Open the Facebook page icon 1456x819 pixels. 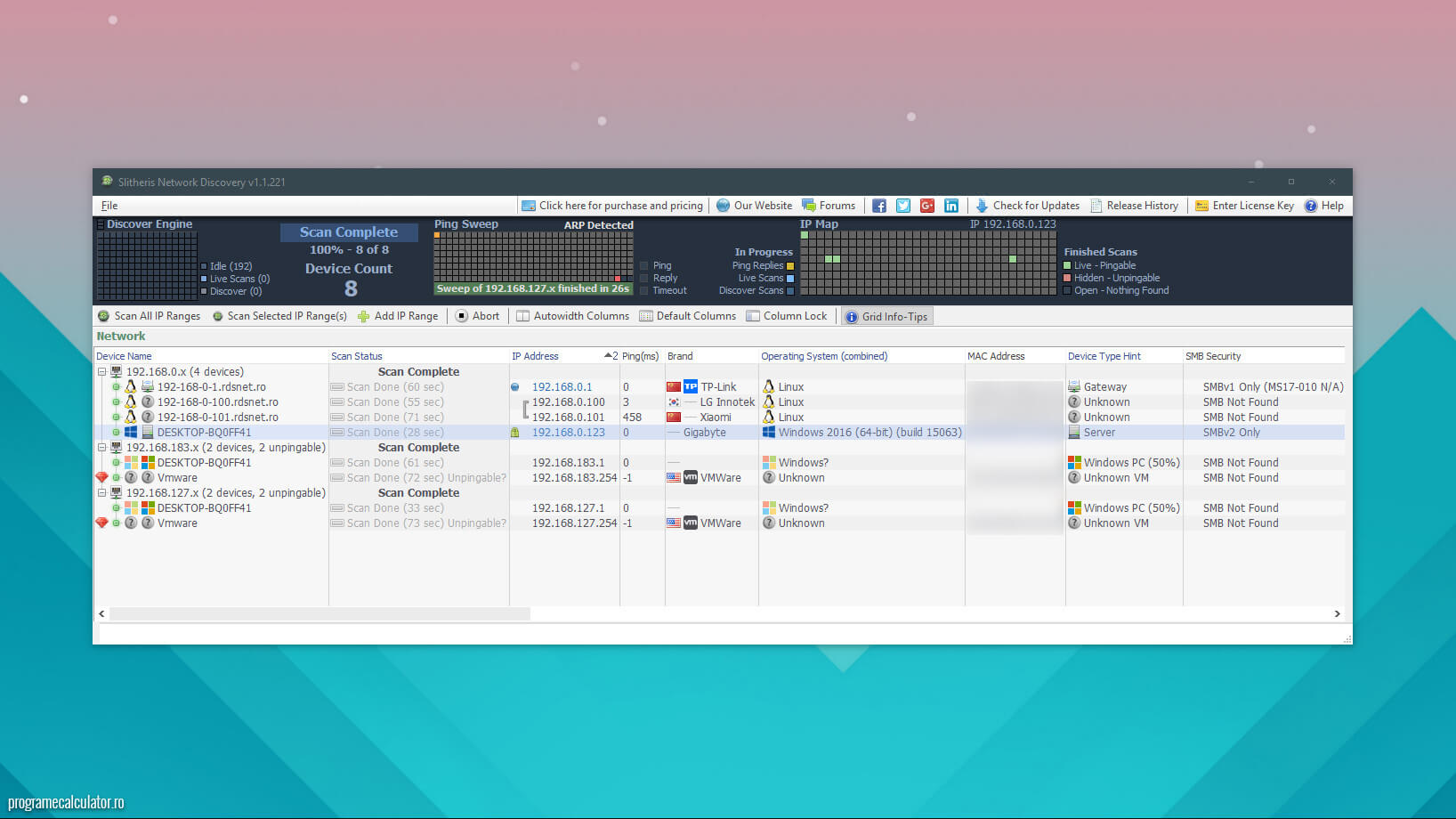point(878,206)
